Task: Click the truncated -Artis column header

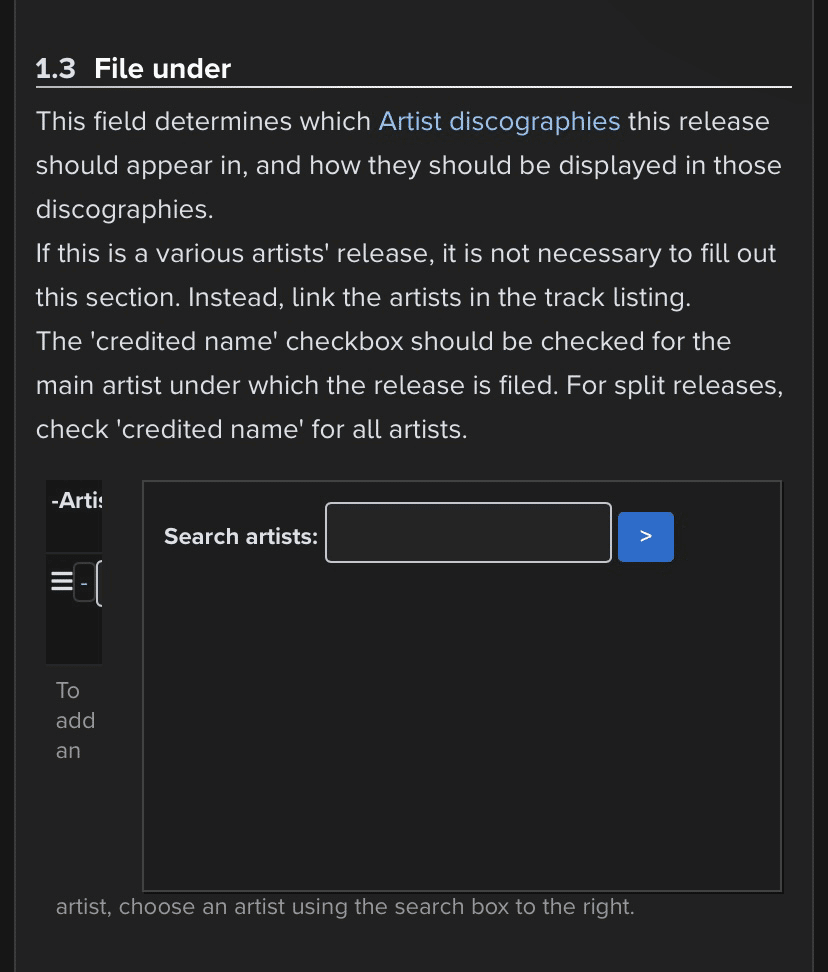Action: pyautogui.click(x=76, y=501)
